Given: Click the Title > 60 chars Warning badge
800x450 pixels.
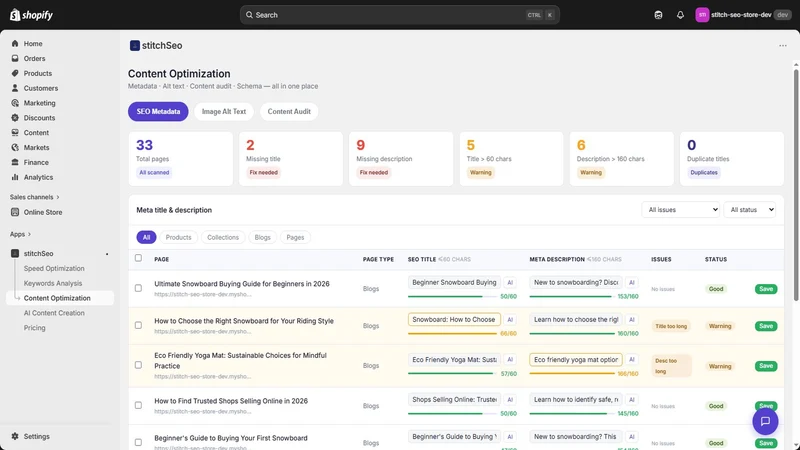Looking at the screenshot, I should tap(480, 172).
